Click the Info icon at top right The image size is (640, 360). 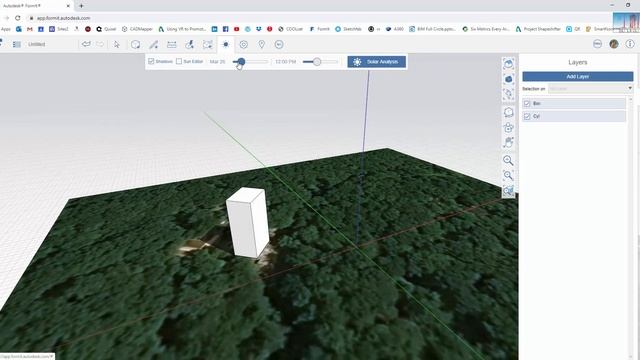point(630,44)
